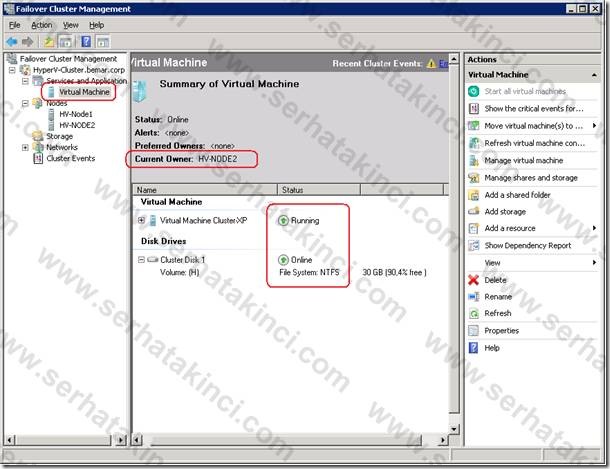Open the View menu in the menu bar
This screenshot has height=469, width=610.
pyautogui.click(x=70, y=25)
